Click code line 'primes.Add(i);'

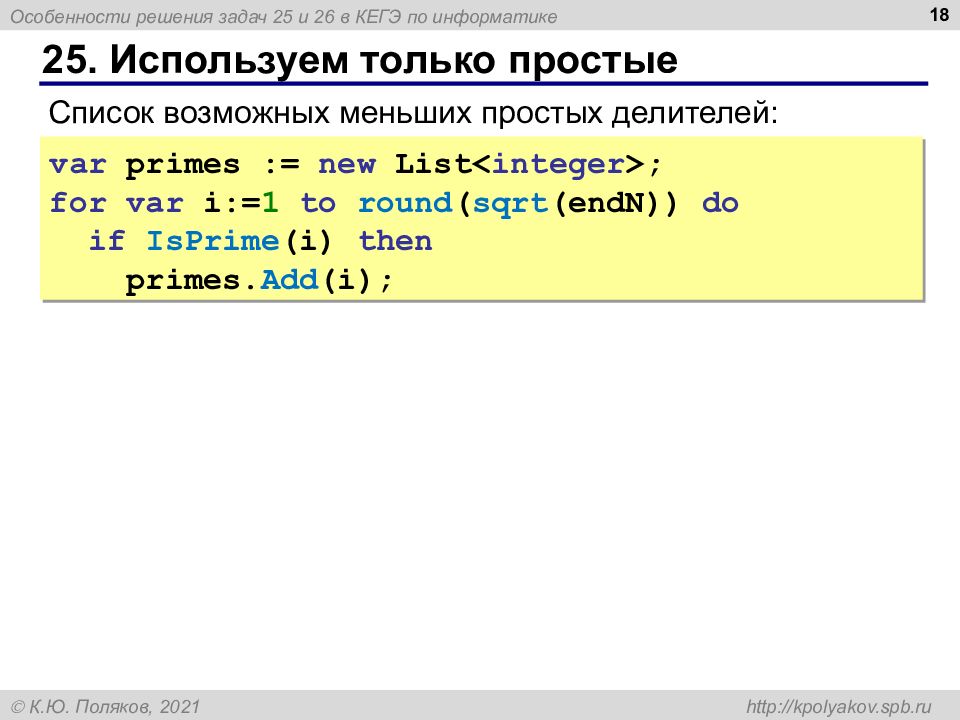pyautogui.click(x=258, y=280)
